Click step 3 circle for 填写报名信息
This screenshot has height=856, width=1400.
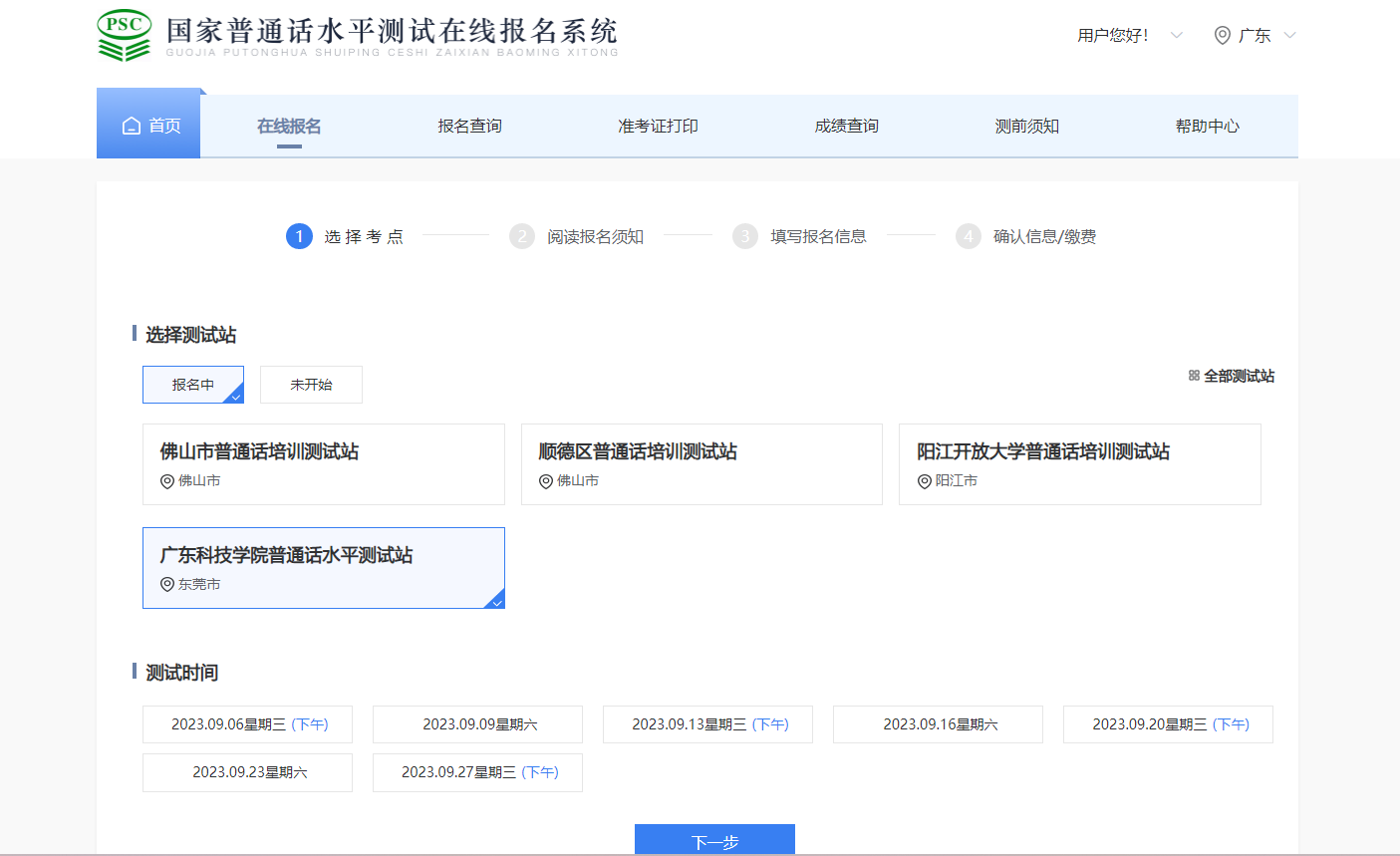745,236
